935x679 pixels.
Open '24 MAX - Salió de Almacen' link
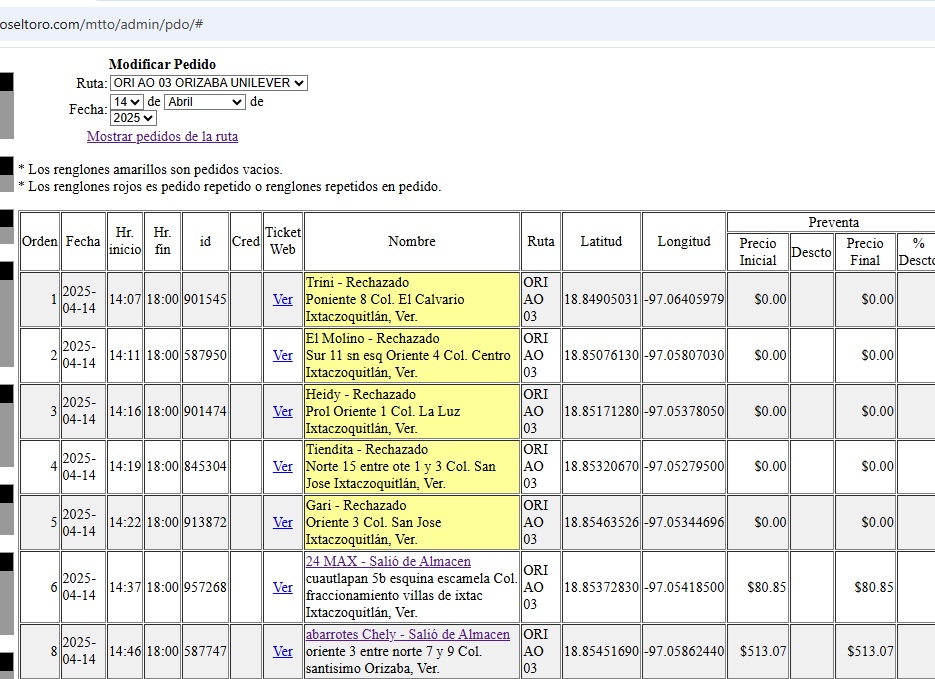[388, 562]
